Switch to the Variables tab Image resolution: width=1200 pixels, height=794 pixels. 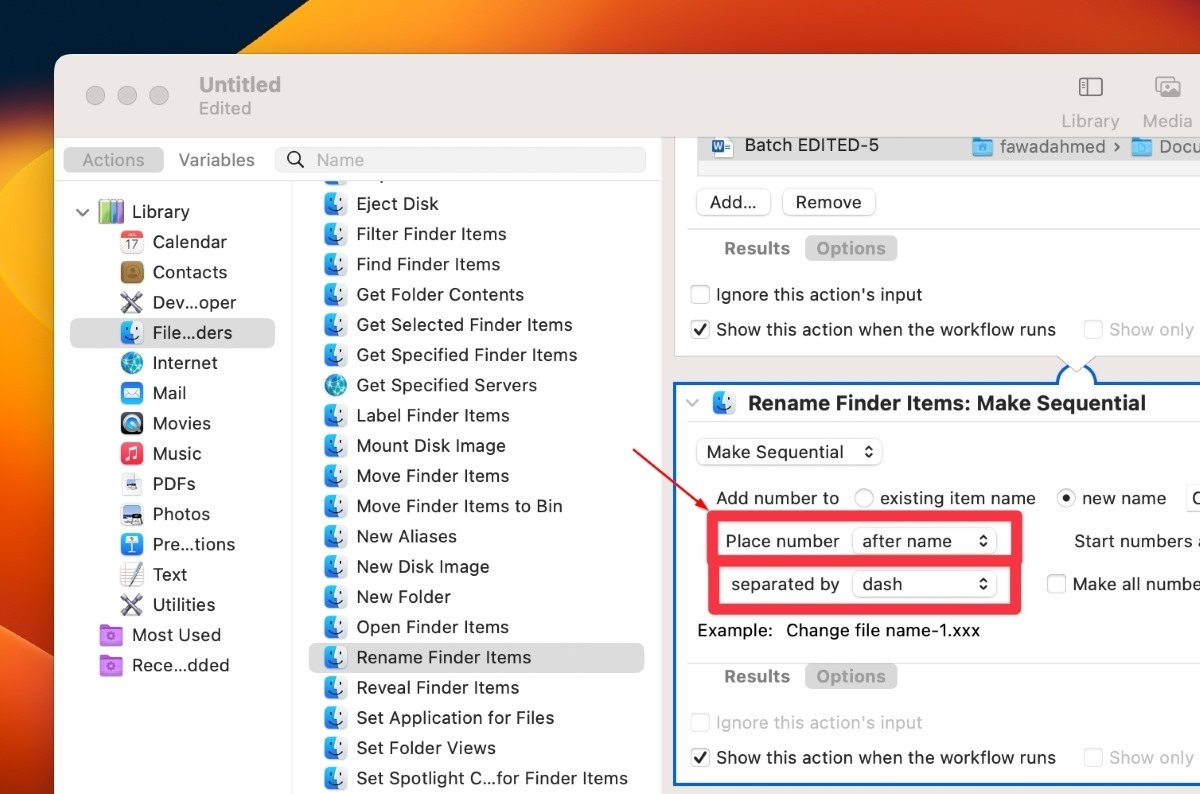pos(216,159)
